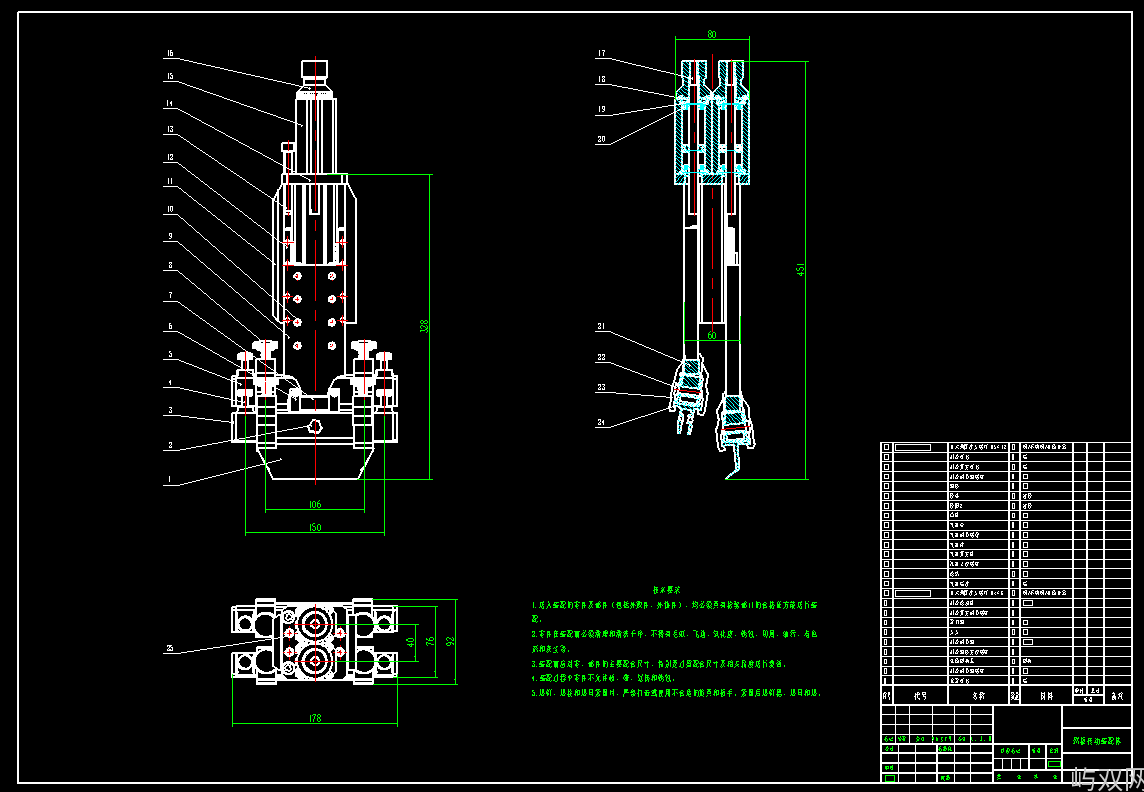Click part callout number 21

601,326
